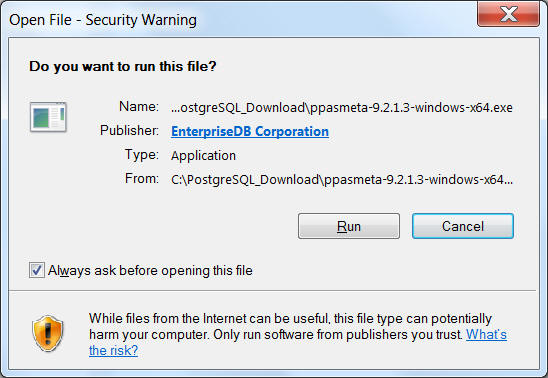This screenshot has height=378, width=548.
Task: Untick the Always ask checkbox box
Action: pyautogui.click(x=36, y=270)
